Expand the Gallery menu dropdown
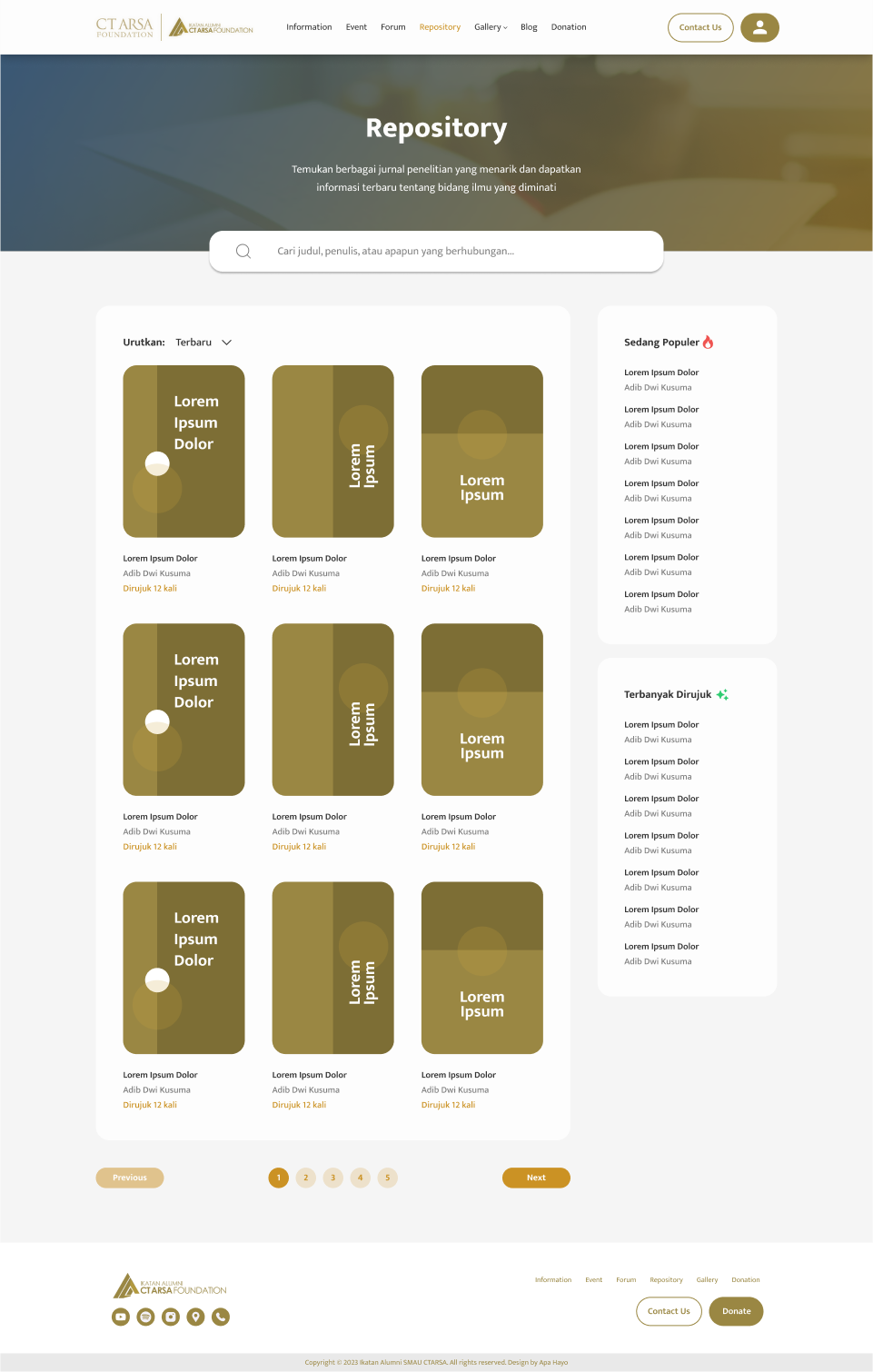The height and width of the screenshot is (1372, 873). 491,27
